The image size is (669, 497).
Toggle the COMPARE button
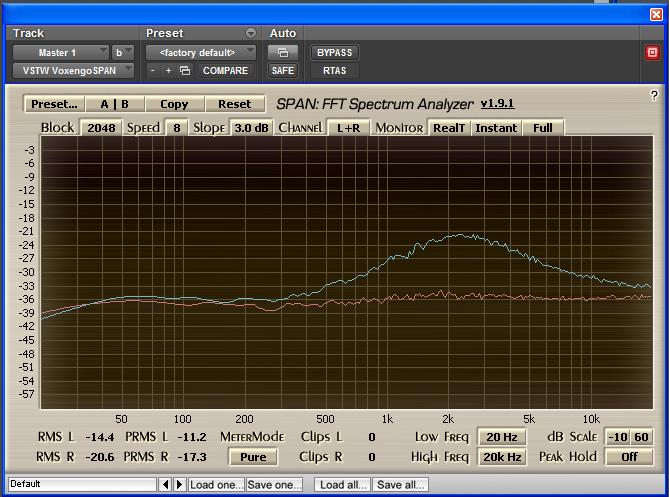pos(225,70)
